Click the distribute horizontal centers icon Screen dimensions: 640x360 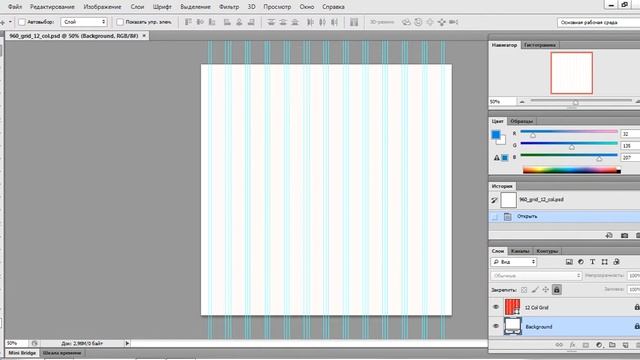[x=322, y=22]
